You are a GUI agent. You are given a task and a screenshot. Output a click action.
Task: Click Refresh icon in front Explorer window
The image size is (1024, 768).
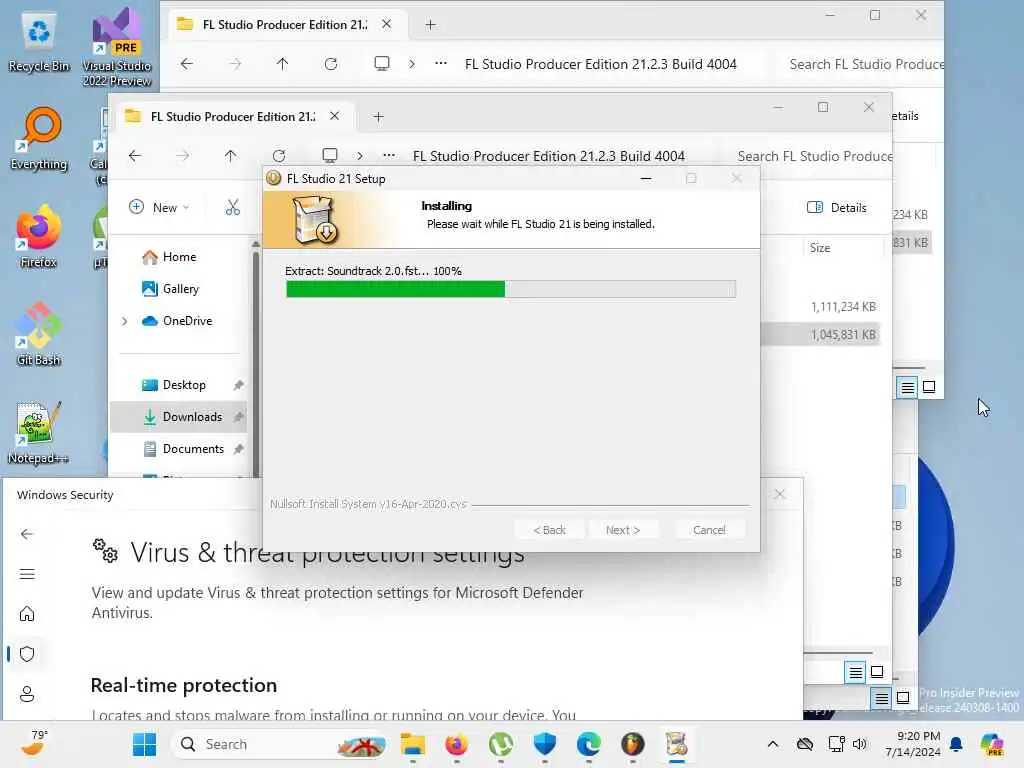point(279,156)
